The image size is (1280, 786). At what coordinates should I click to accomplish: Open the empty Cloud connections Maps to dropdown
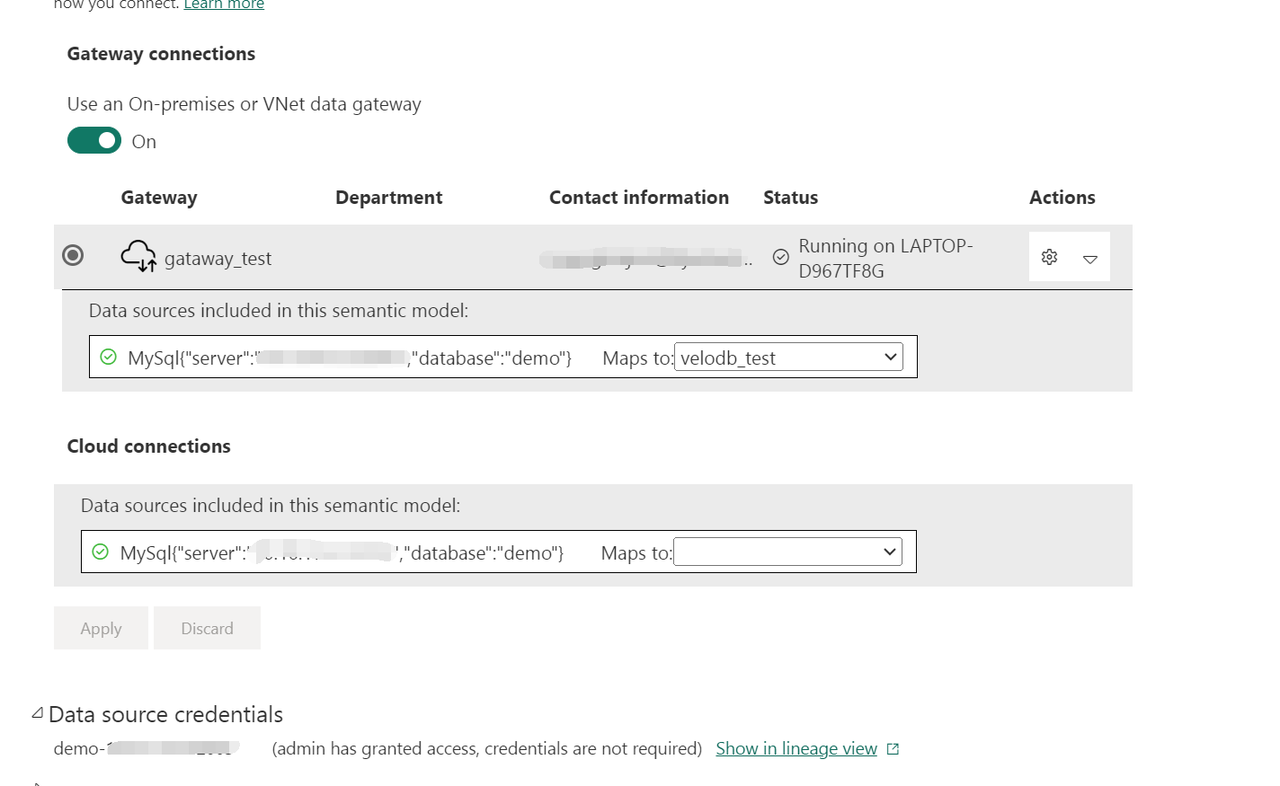[x=787, y=552]
